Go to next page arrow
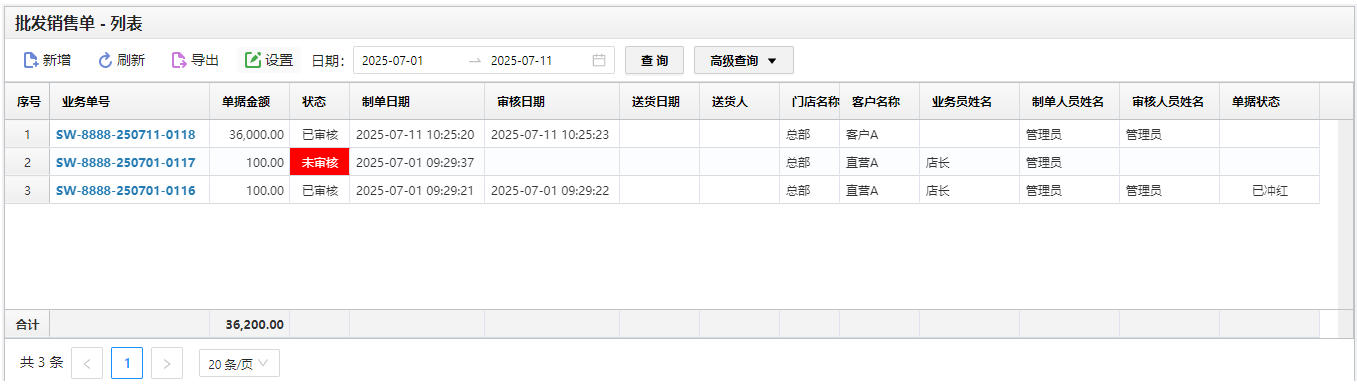 pyautogui.click(x=167, y=363)
